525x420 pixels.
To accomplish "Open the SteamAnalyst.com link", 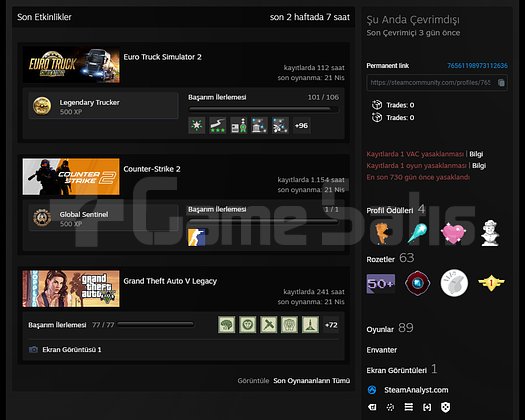I will click(x=416, y=390).
